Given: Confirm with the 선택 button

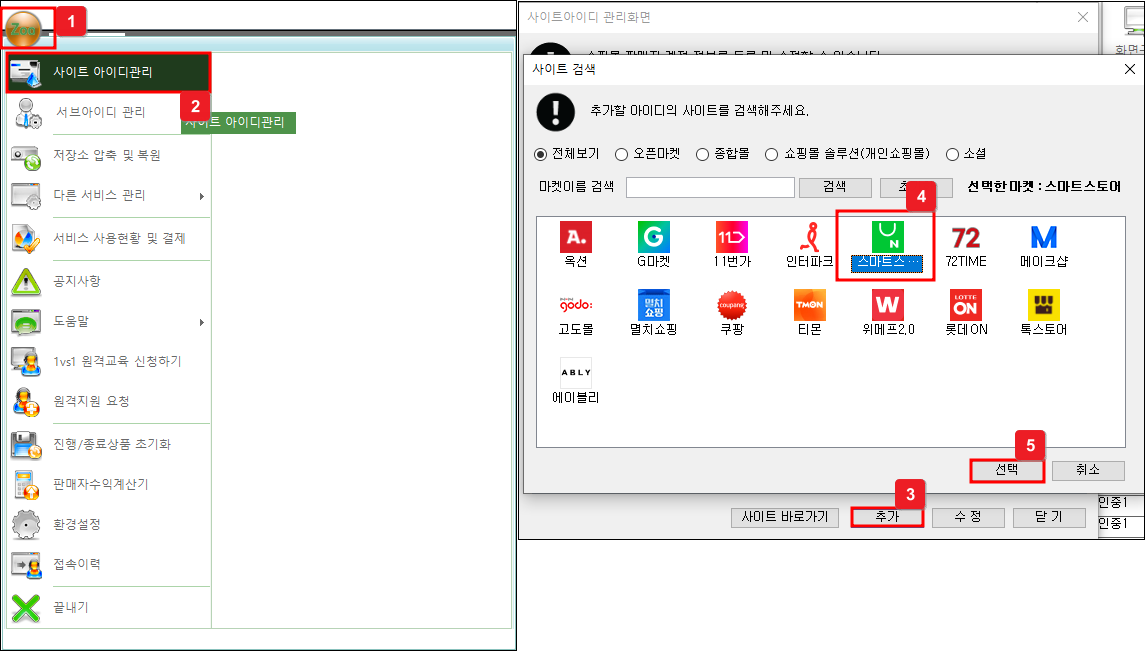Looking at the screenshot, I should [1007, 470].
